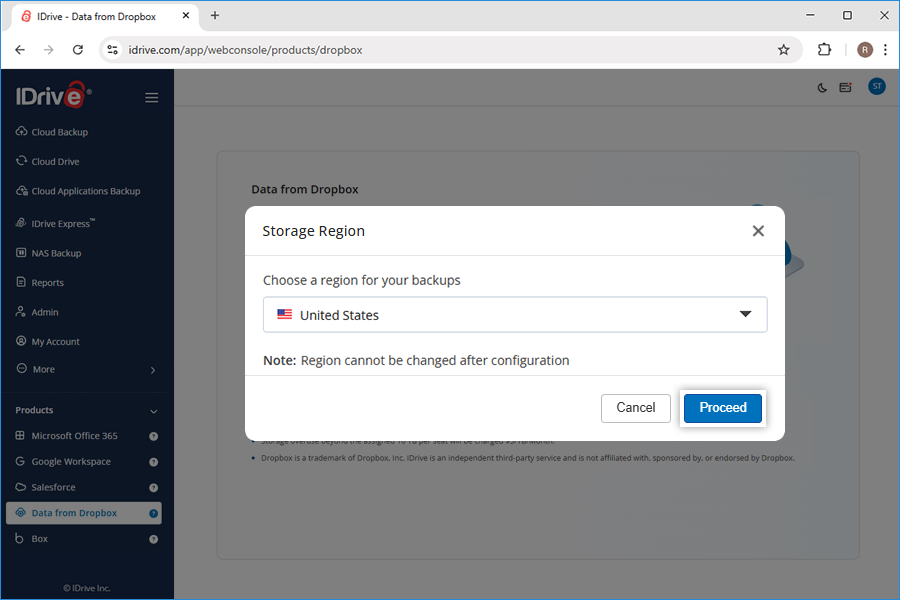Click help icon next to Microsoft Office 365
The image size is (900, 600).
[x=153, y=436]
